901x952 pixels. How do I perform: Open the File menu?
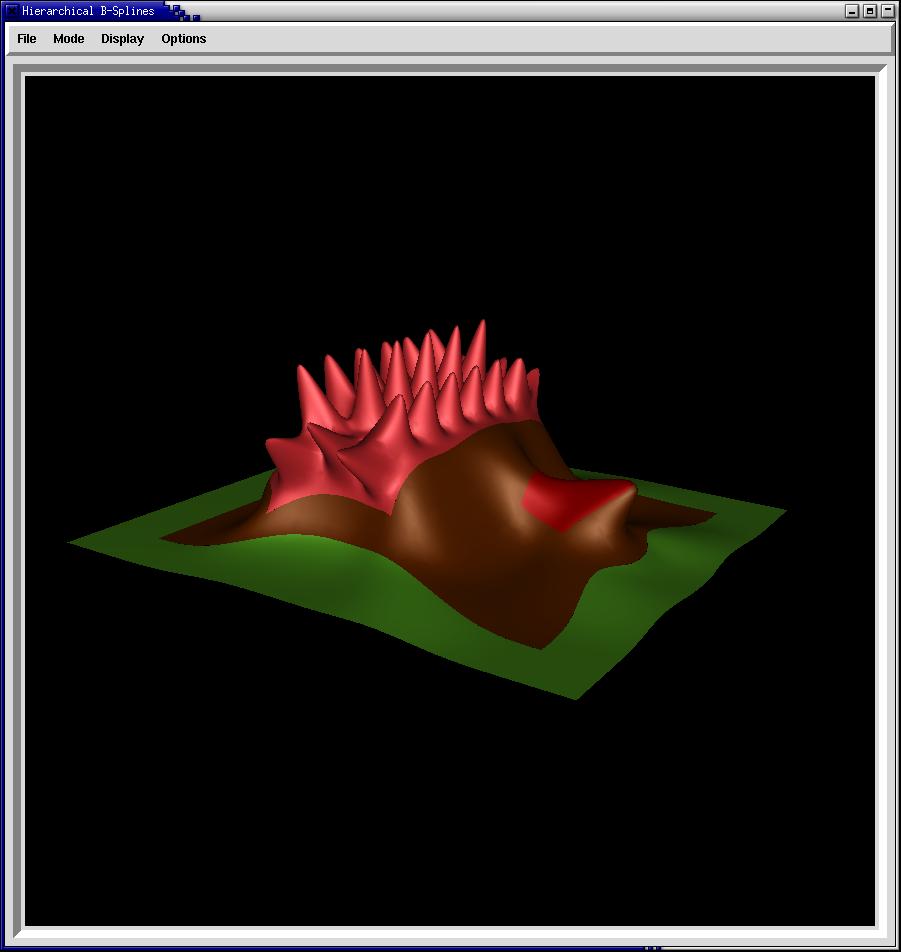click(27, 39)
